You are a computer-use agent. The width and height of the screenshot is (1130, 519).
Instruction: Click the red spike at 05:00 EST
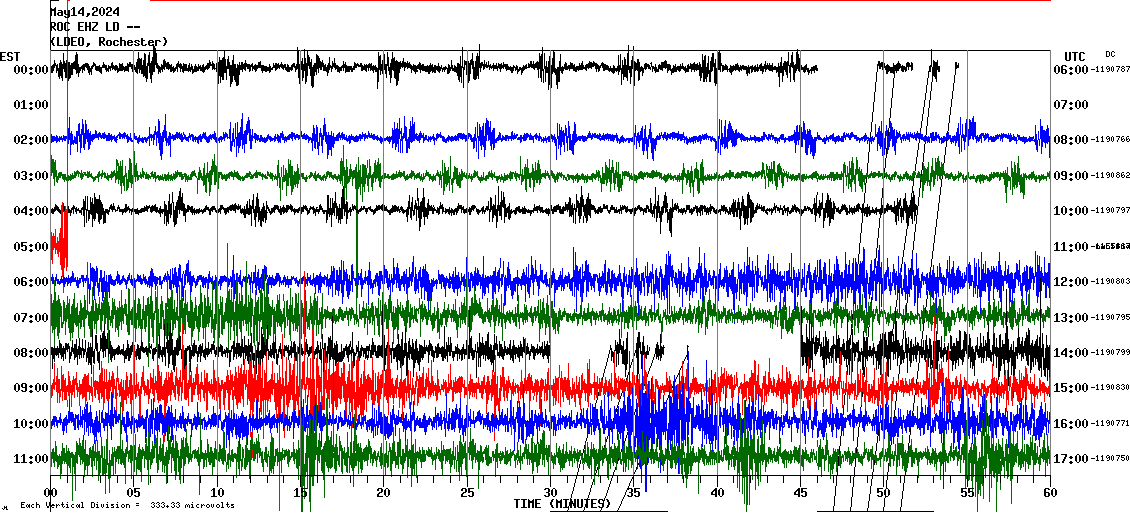pyautogui.click(x=60, y=240)
